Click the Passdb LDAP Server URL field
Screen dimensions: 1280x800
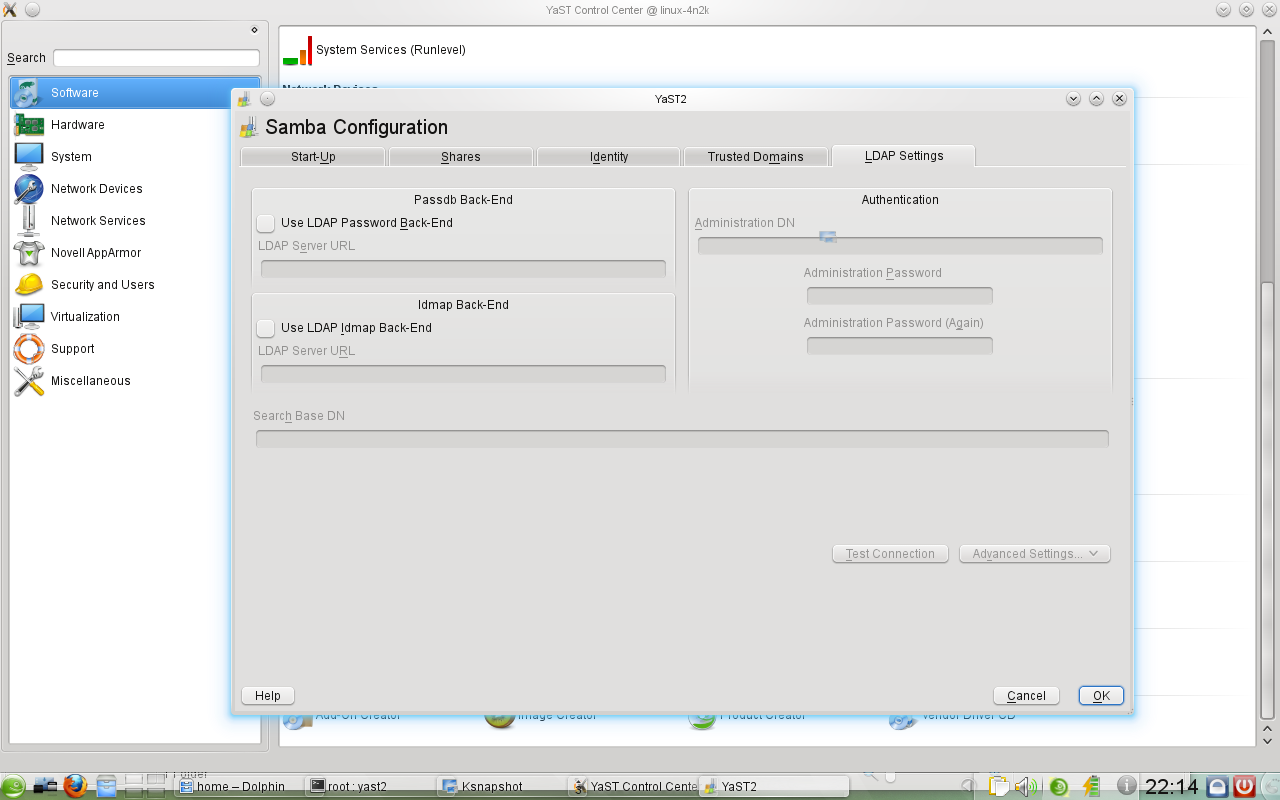(x=463, y=268)
